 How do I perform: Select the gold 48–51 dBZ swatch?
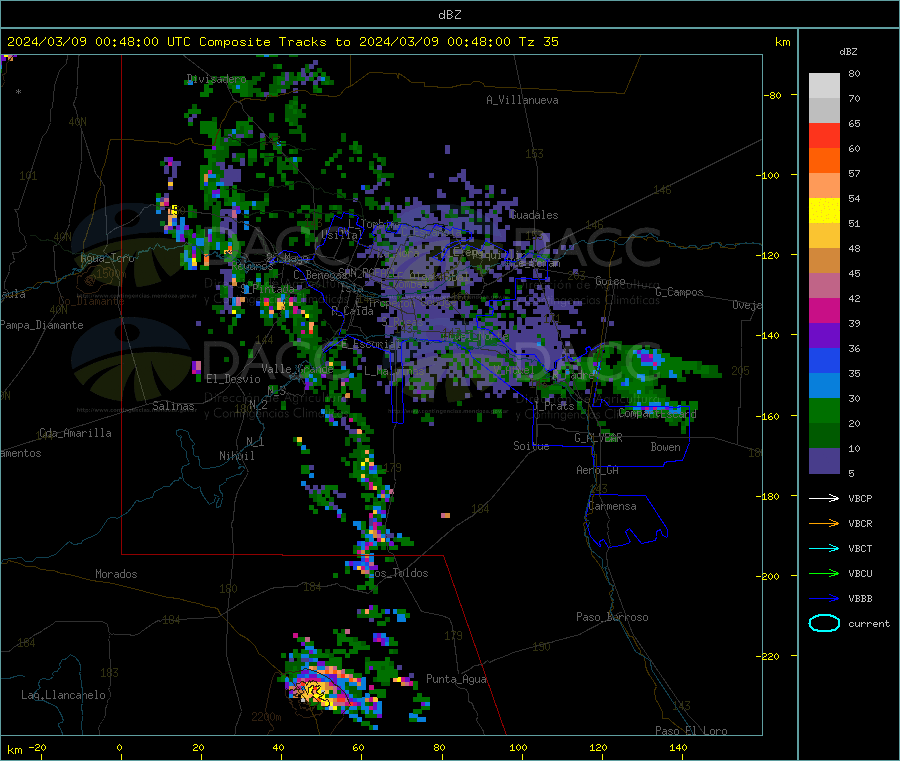[824, 236]
